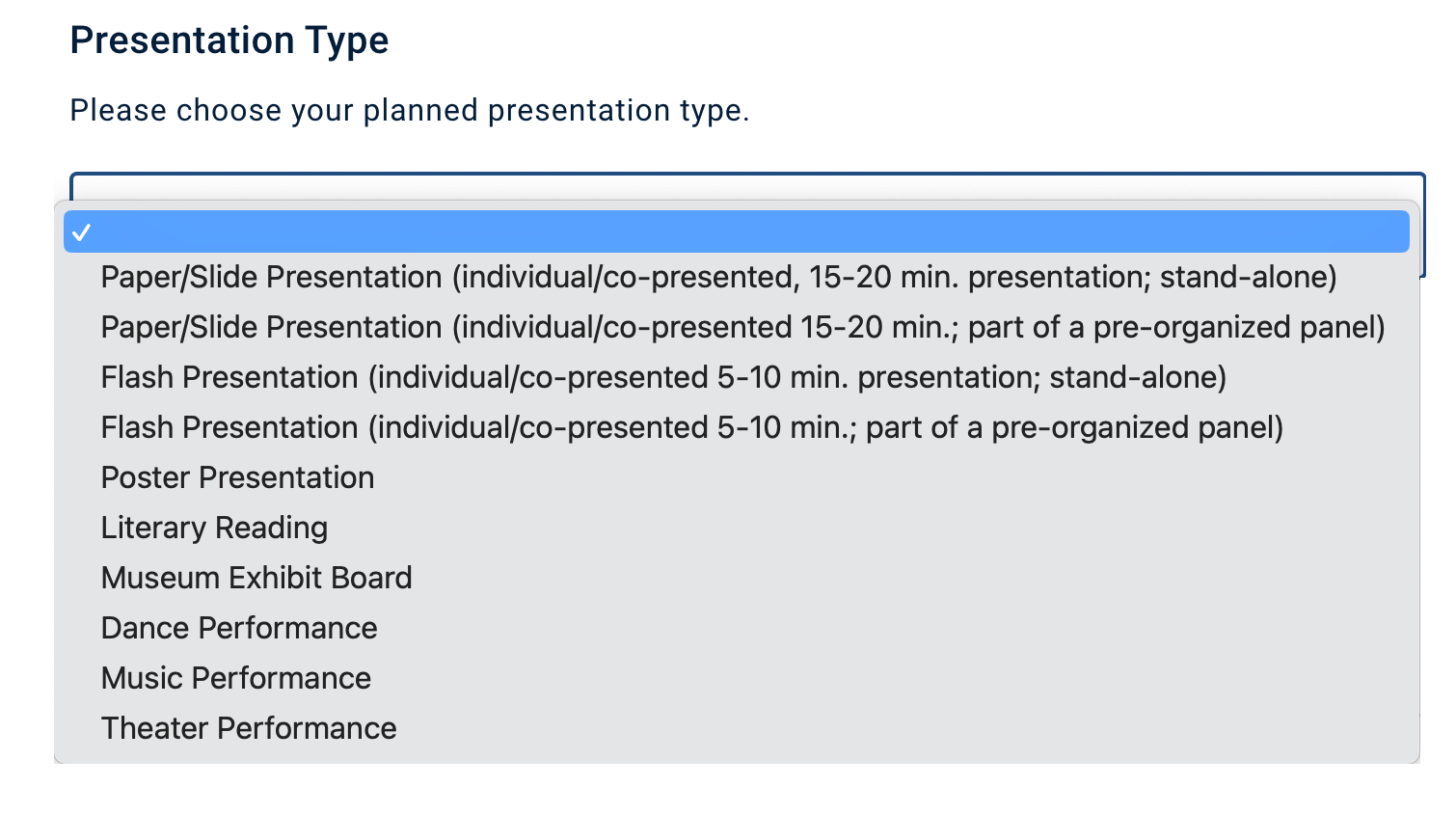The image size is (1456, 814).
Task: Select Poster Presentation from the list
Action: tap(237, 478)
